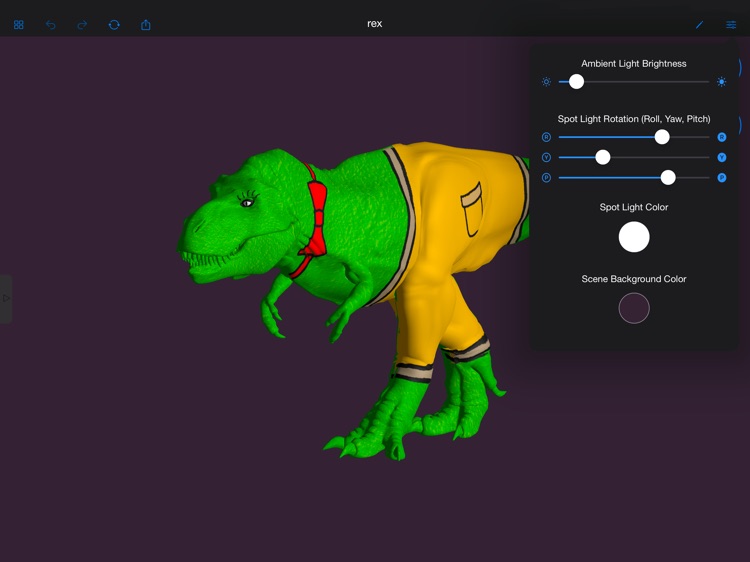Redo the last undone action
This screenshot has width=750, height=562.
point(82,25)
